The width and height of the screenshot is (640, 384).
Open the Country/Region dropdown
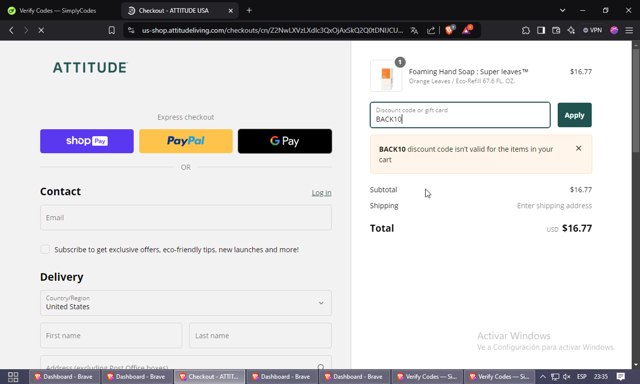click(x=186, y=303)
